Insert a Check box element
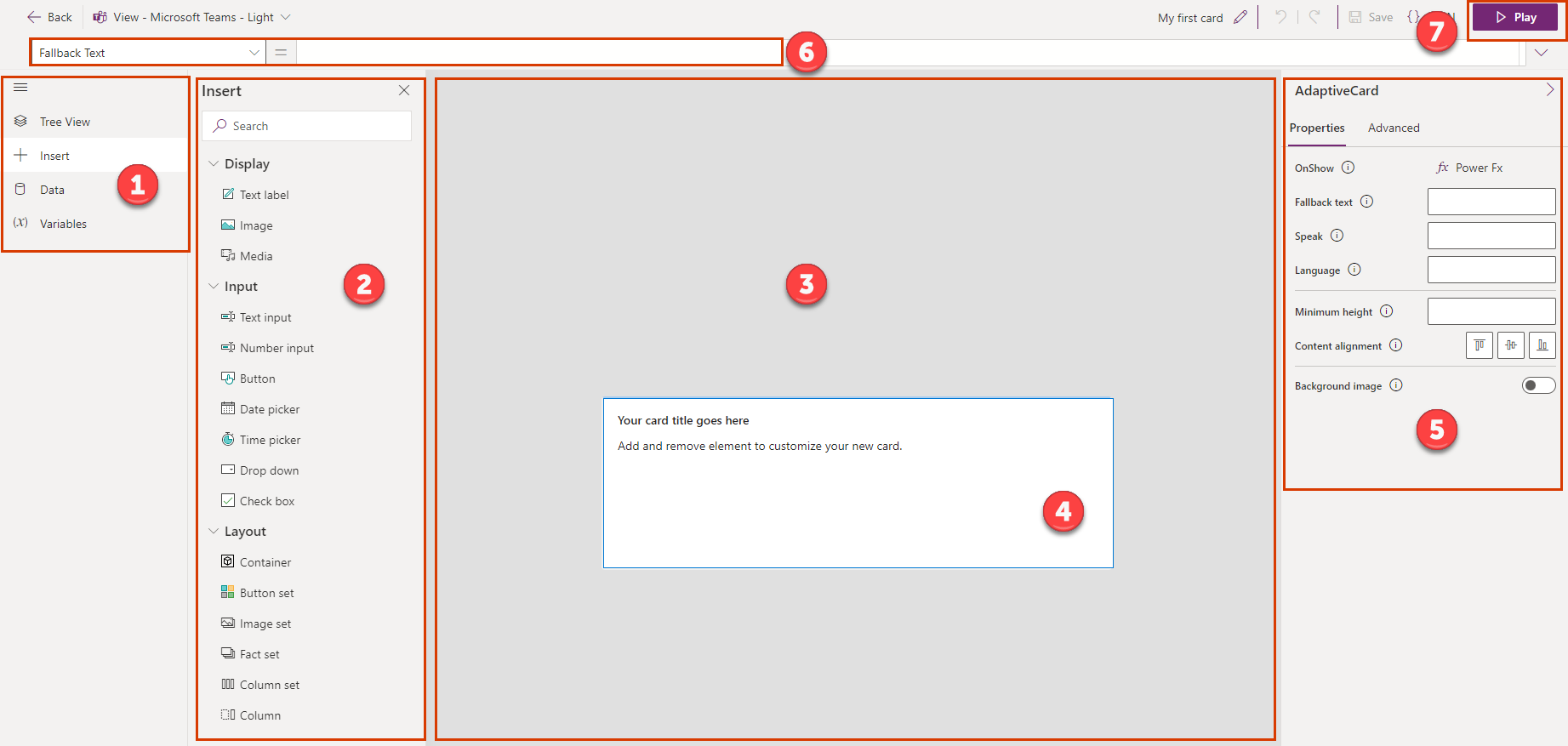The width and height of the screenshot is (1568, 746). coord(259,501)
